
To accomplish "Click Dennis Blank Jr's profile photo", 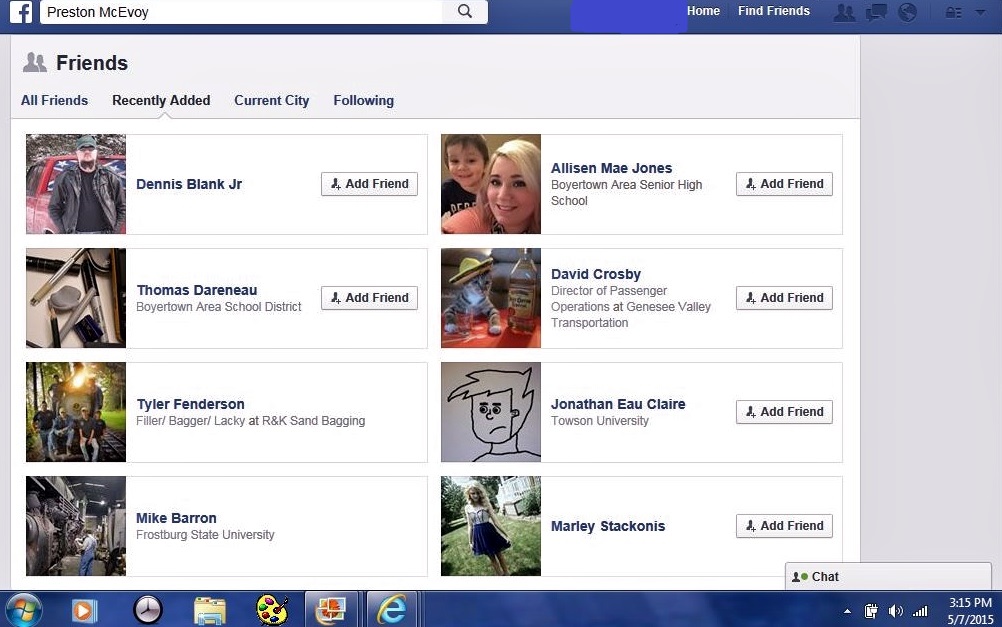I will [x=76, y=184].
